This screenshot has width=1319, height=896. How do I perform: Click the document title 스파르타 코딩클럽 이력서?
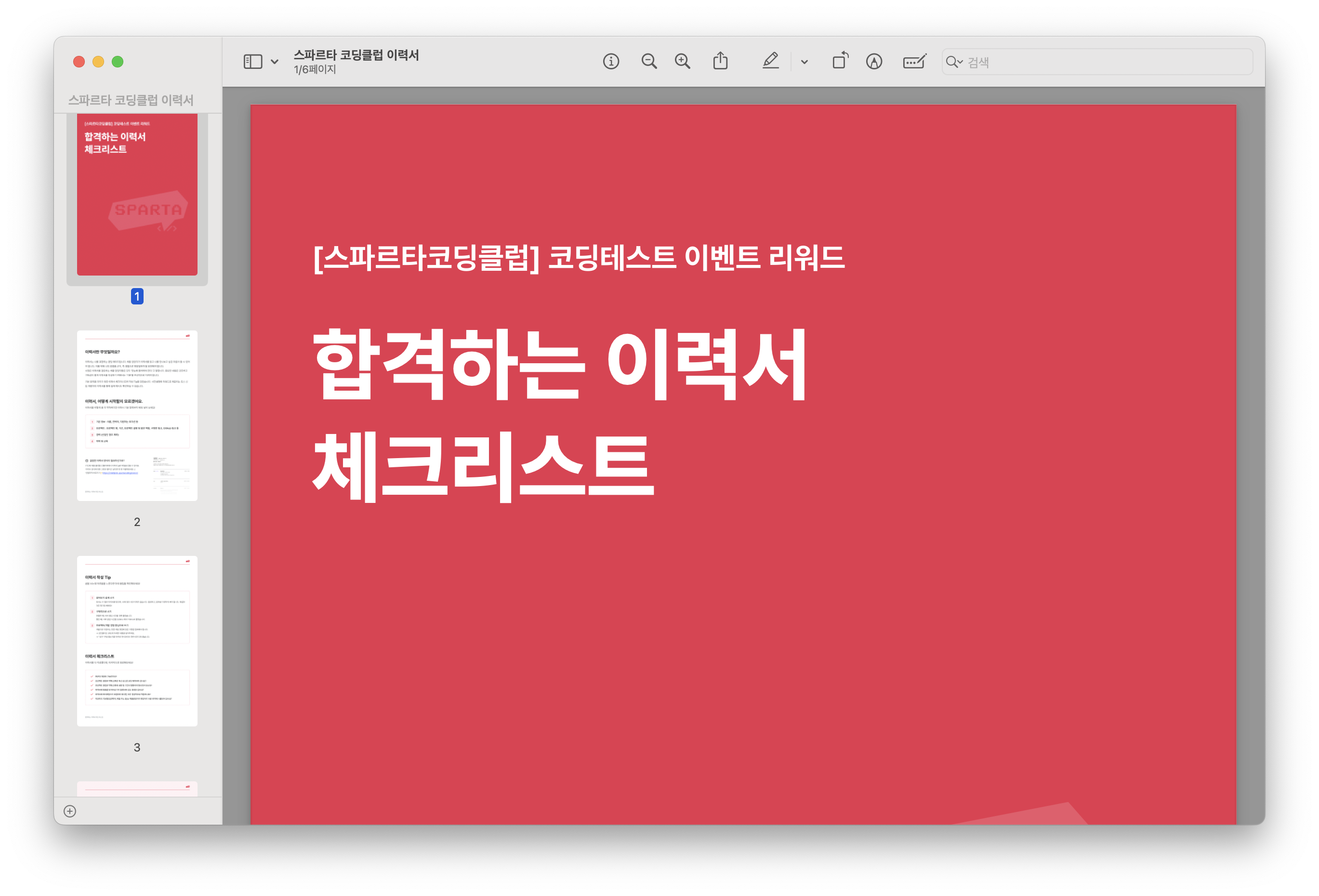(356, 55)
